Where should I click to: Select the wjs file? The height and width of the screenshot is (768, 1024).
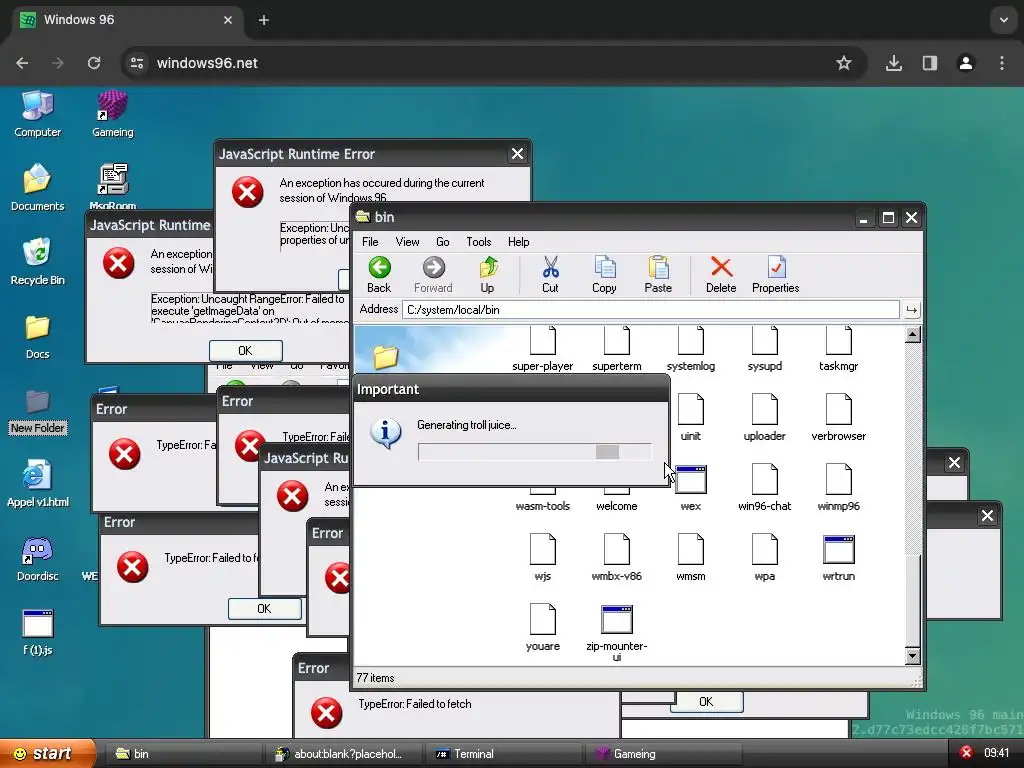[x=543, y=558]
